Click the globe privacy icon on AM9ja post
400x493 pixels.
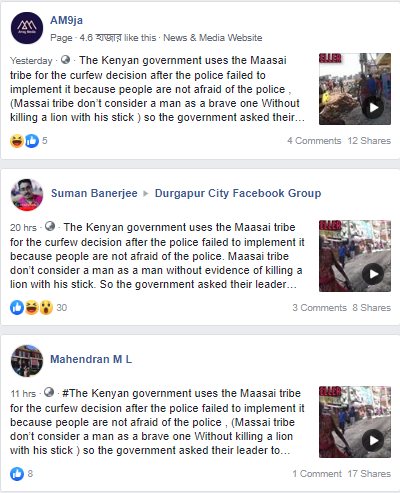tap(66, 60)
